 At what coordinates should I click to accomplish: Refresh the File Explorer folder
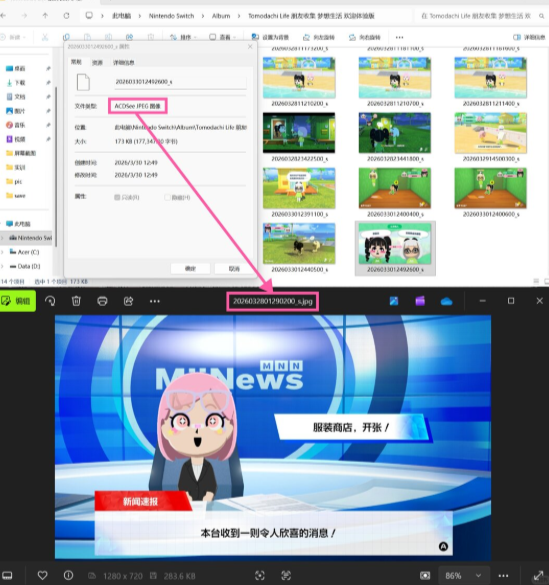point(66,16)
